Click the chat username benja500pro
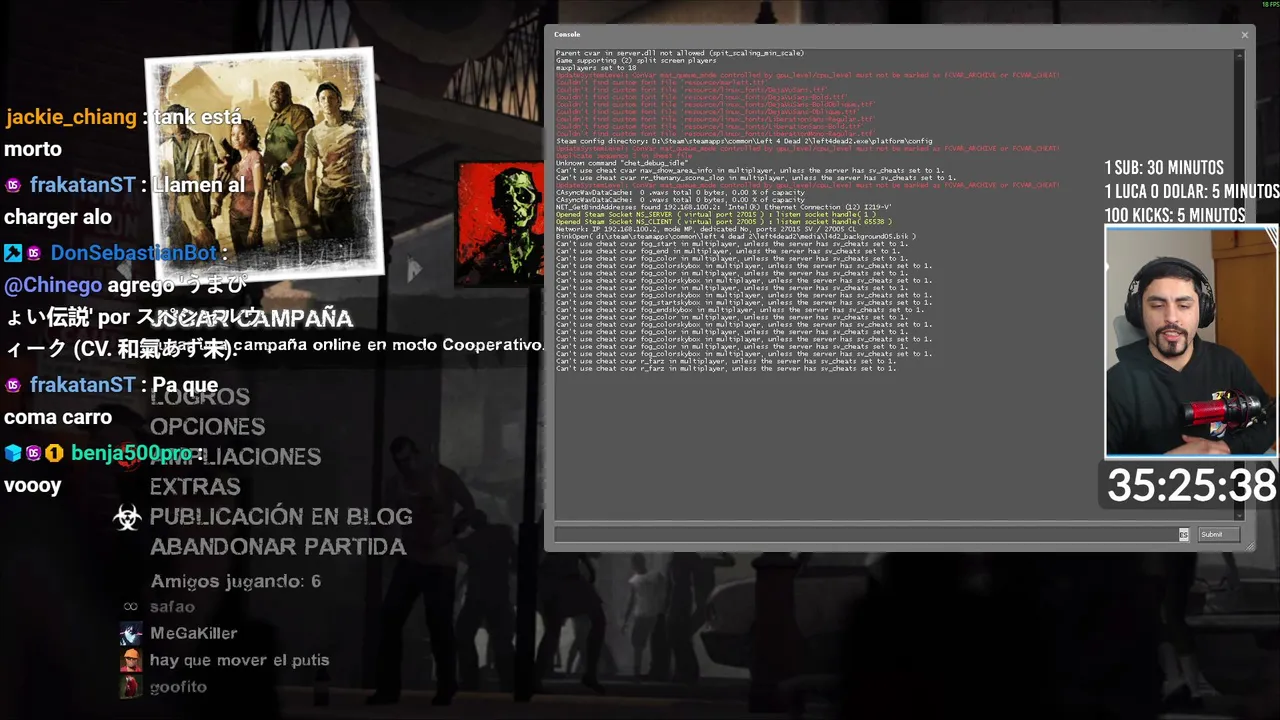Image resolution: width=1280 pixels, height=720 pixels. pos(131,453)
